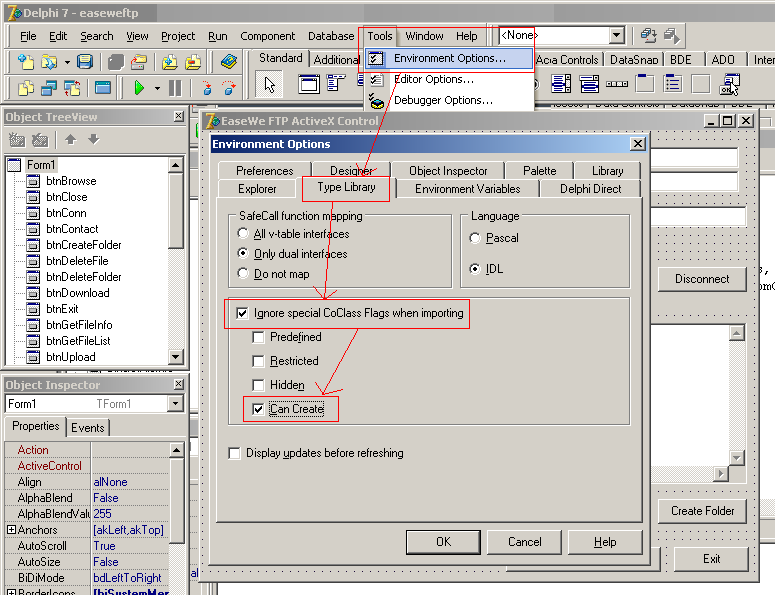Select the MainMenu palette component
This screenshot has width=775, height=595.
click(x=336, y=83)
